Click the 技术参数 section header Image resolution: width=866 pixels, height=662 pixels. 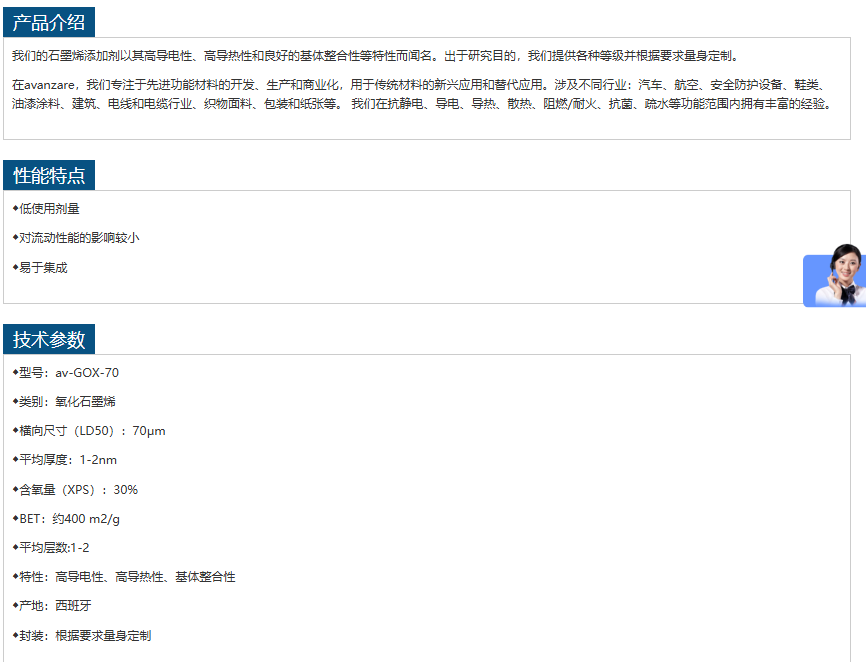click(49, 339)
